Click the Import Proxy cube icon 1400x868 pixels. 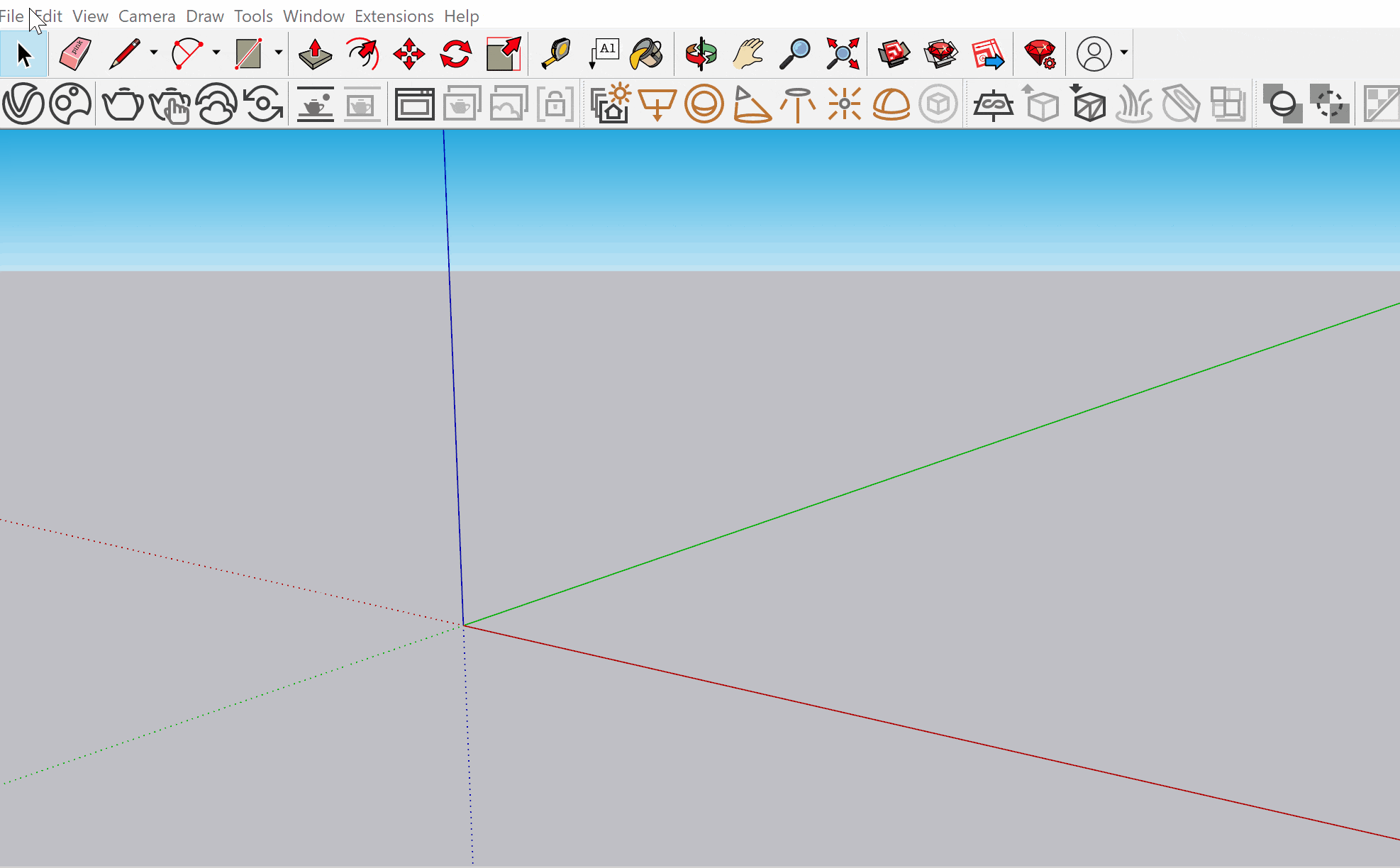1087,104
